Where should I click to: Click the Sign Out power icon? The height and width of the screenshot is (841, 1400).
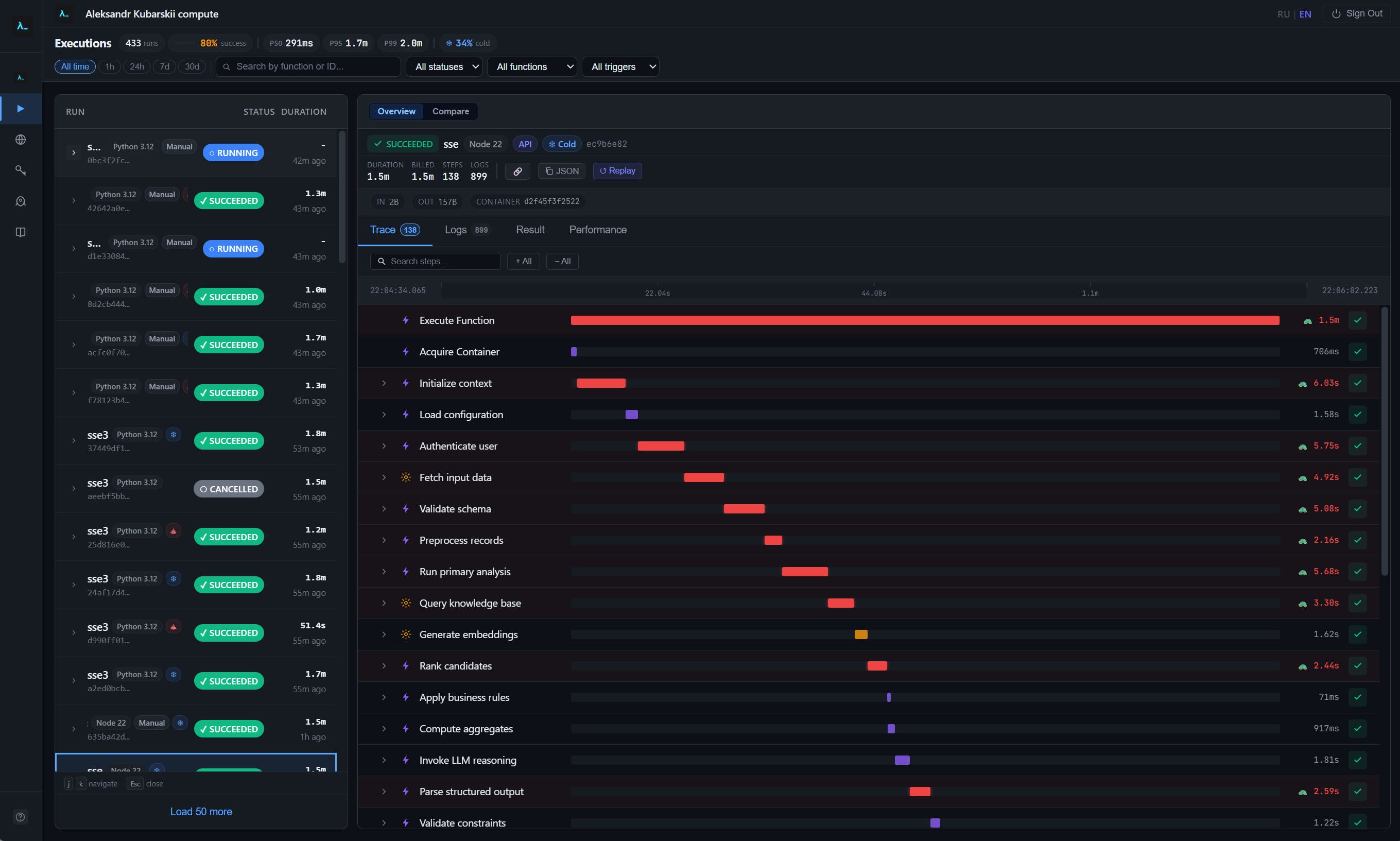point(1336,13)
